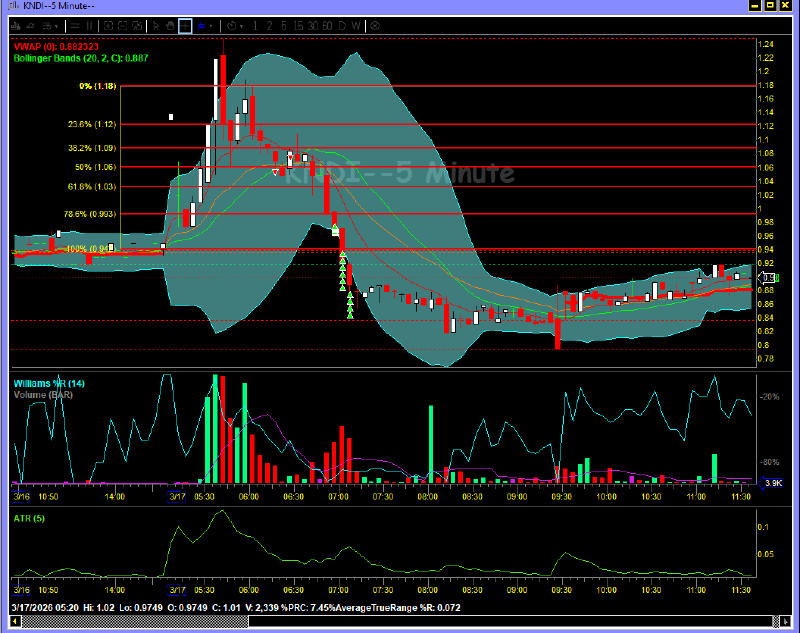Screen dimensions: 800x633
Task: Click the zoom in icon
Action: tap(108, 26)
